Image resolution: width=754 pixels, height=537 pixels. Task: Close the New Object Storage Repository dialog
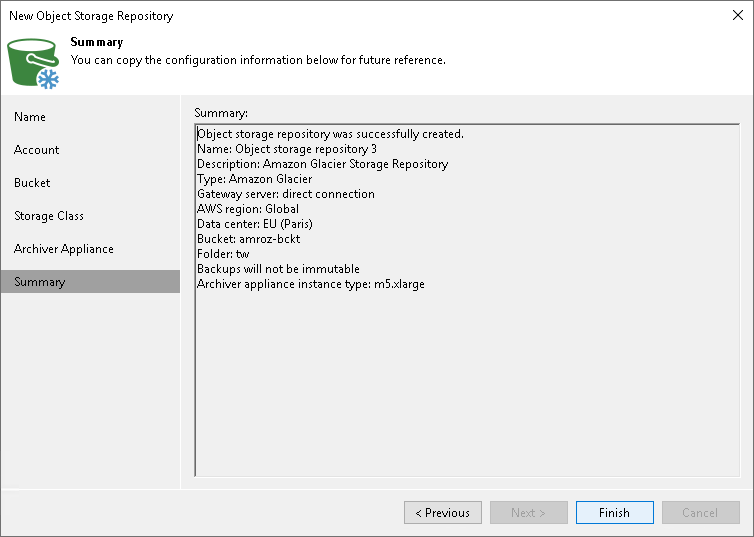click(x=738, y=15)
